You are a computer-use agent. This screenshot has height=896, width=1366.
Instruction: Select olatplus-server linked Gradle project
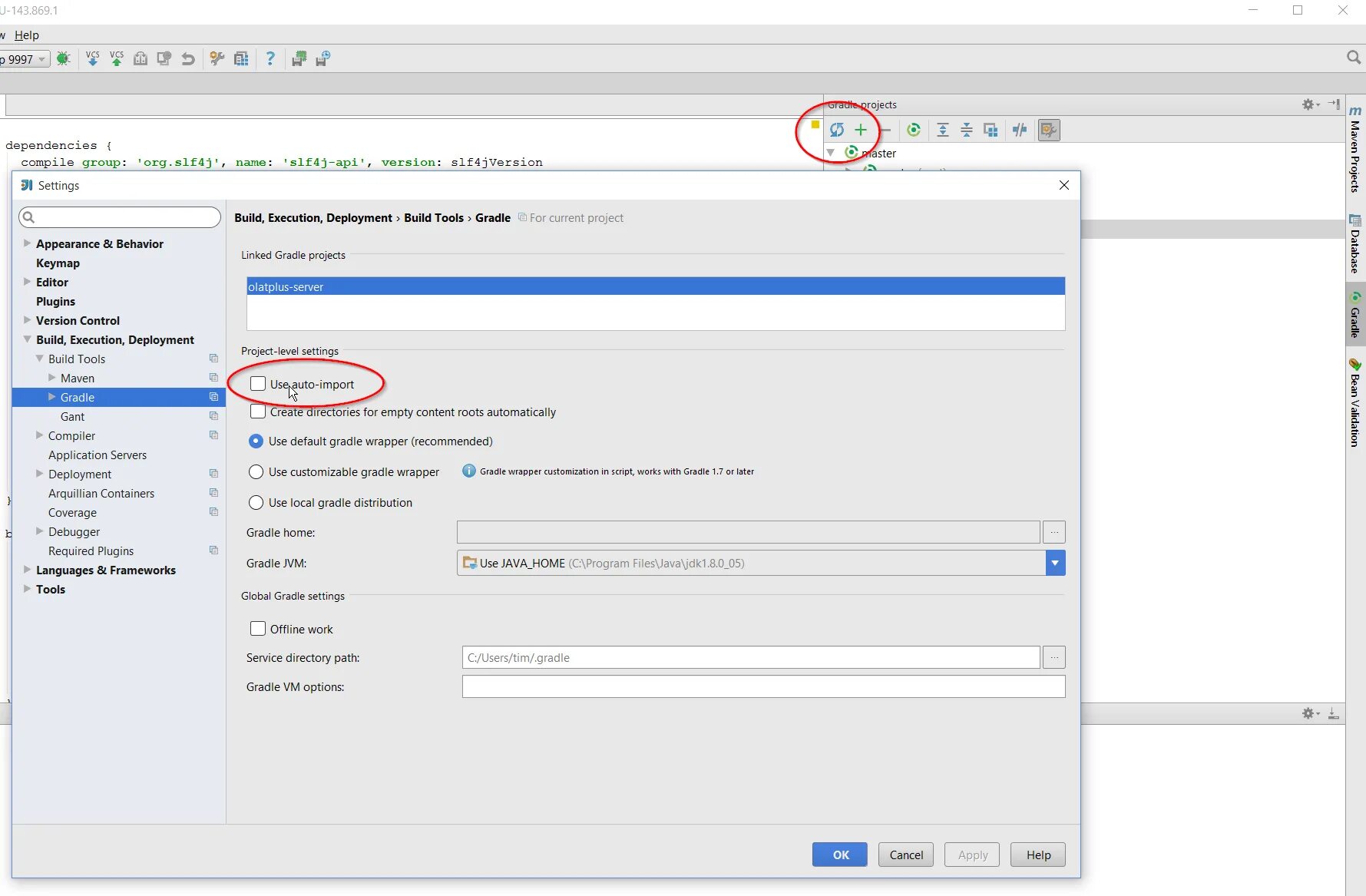click(656, 286)
